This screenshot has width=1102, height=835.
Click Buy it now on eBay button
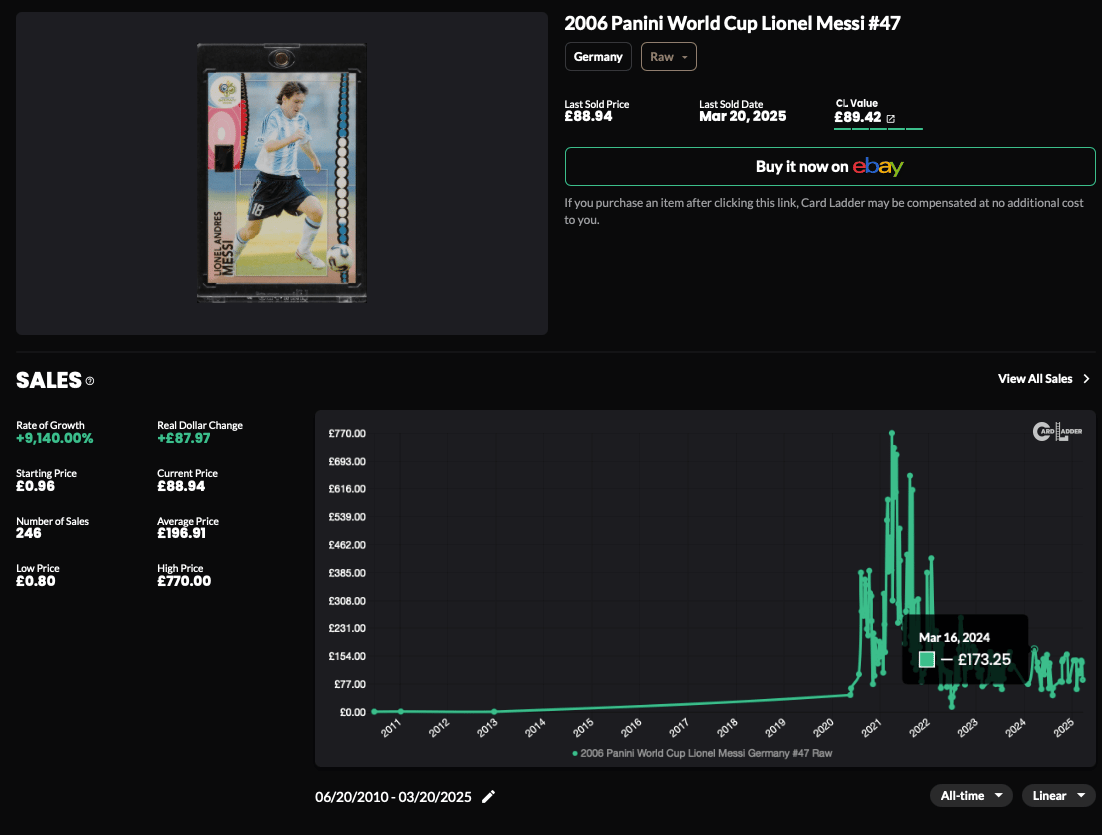click(830, 167)
